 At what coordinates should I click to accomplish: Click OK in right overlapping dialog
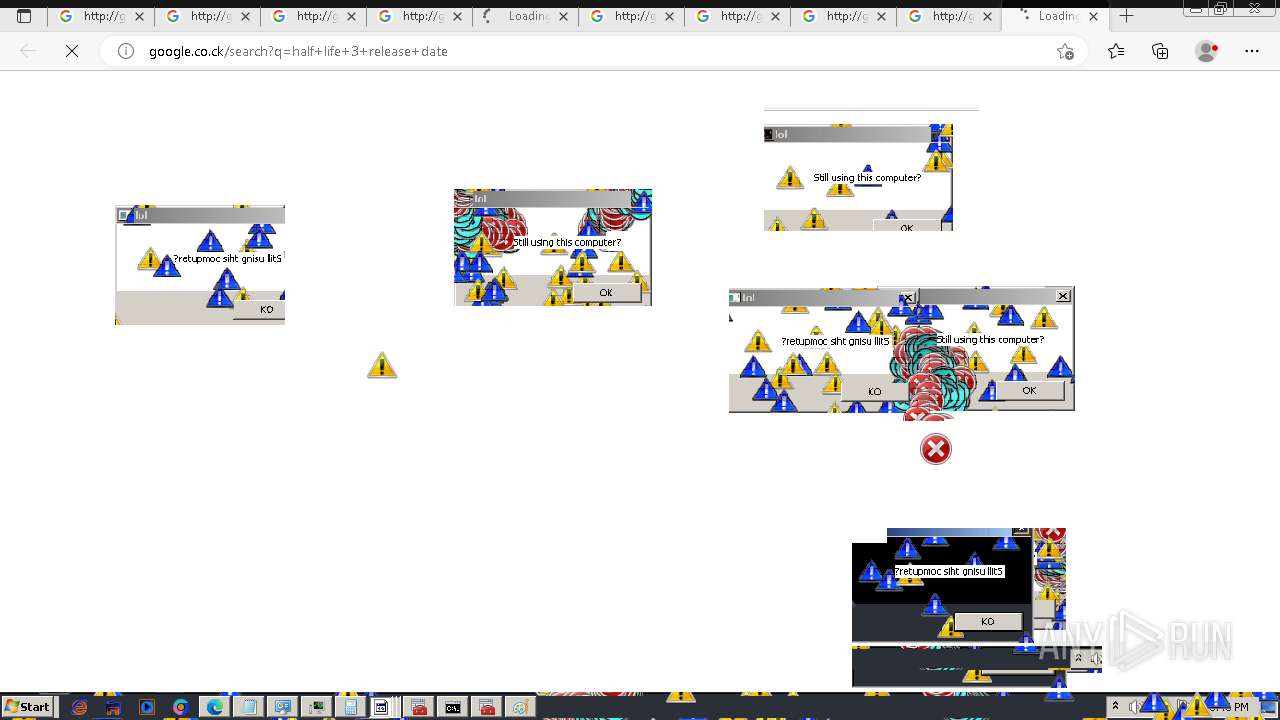tap(1030, 391)
